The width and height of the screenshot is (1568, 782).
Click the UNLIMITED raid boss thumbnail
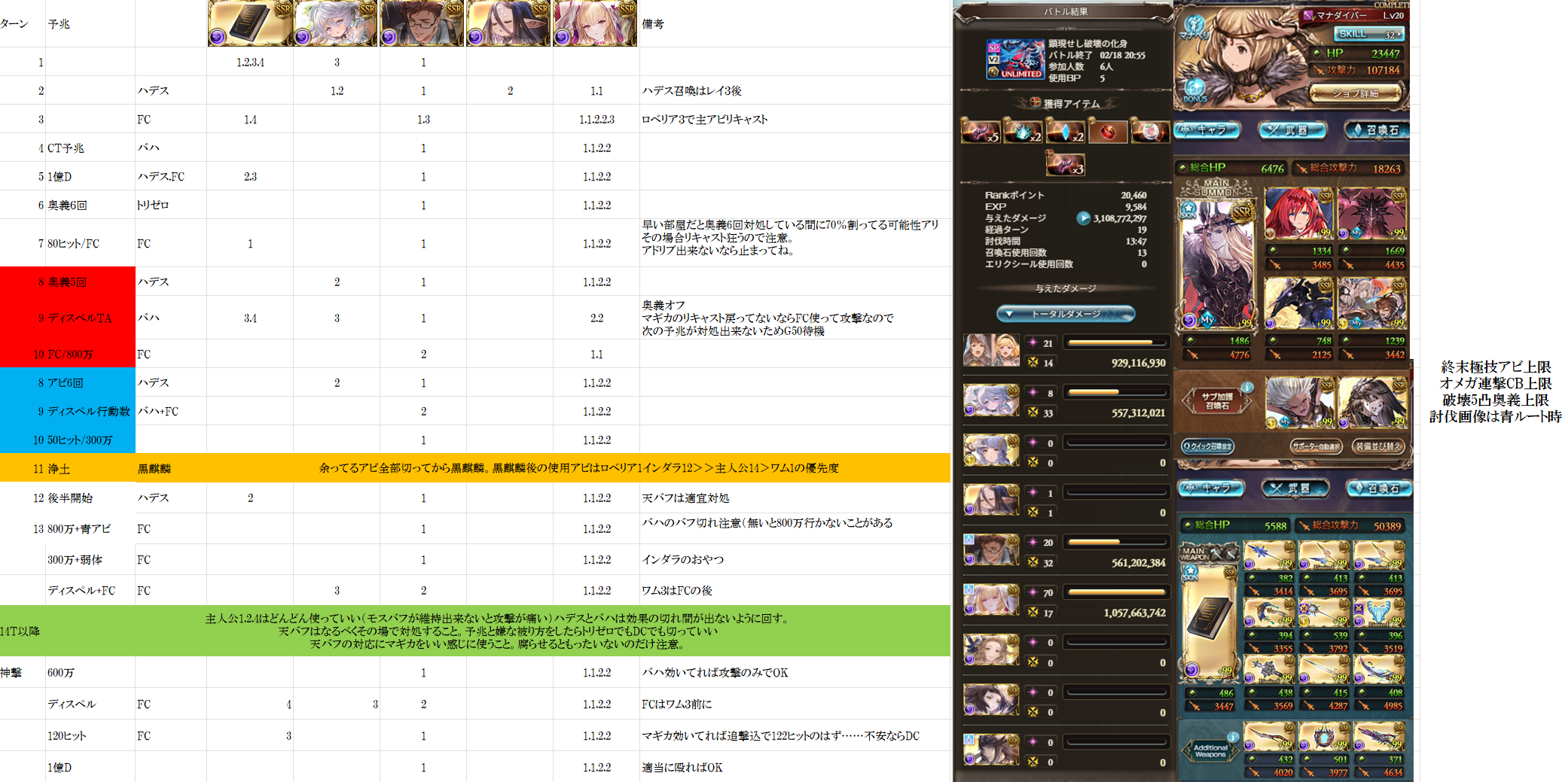click(x=1014, y=59)
